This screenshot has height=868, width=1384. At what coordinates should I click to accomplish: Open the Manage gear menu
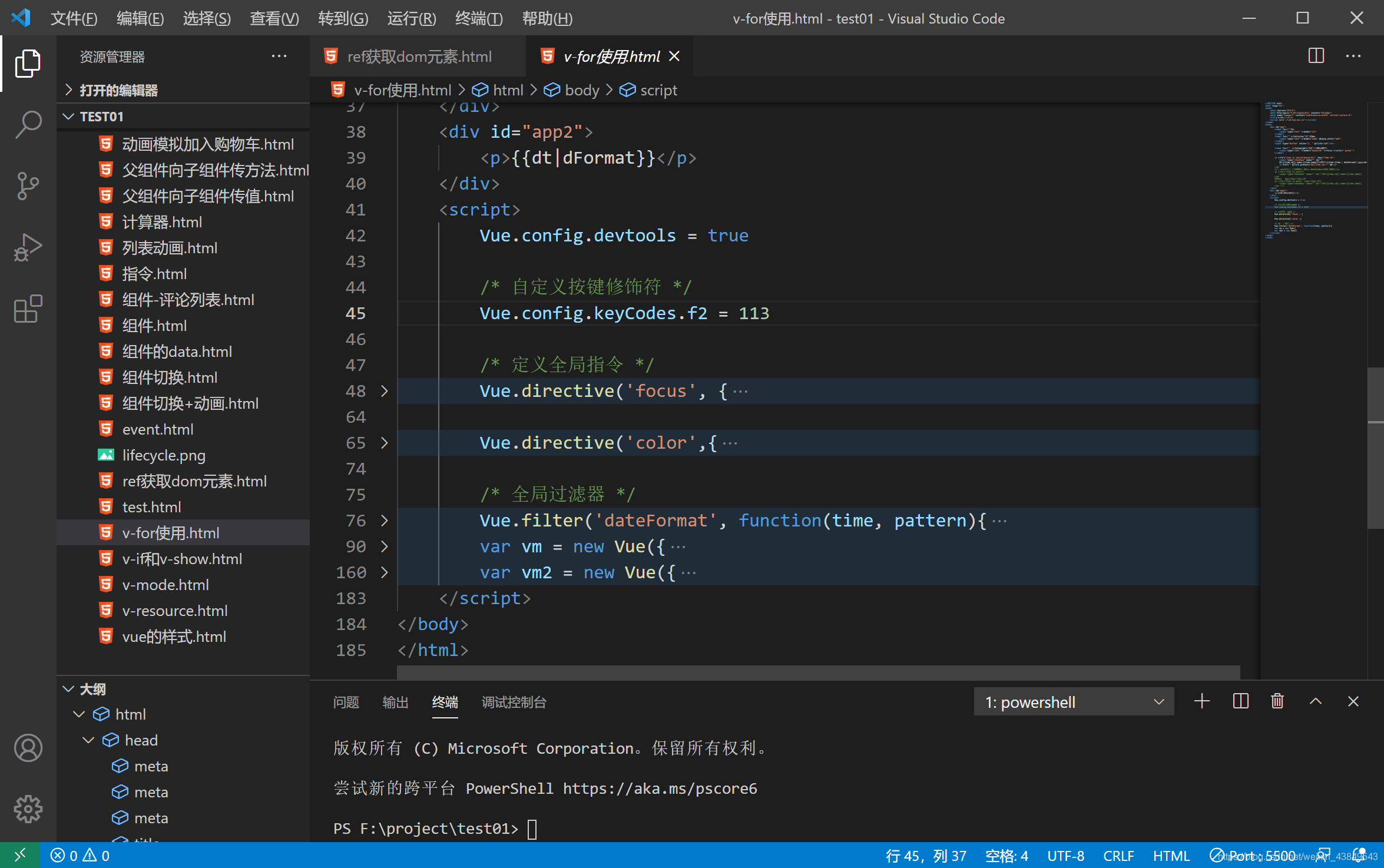click(28, 809)
